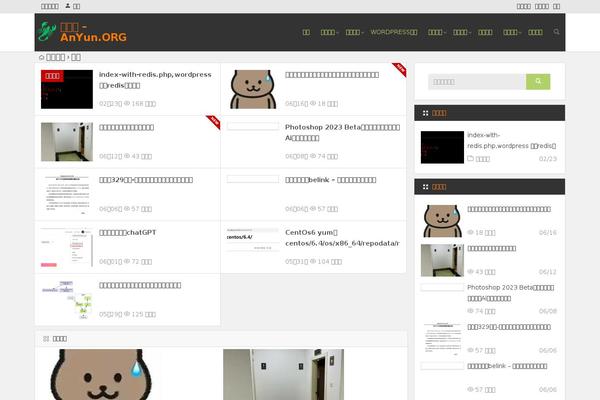Screen dimensions: 600x400
Task: Click the magnifier icon in the dark navigation bar
Action: [556, 32]
